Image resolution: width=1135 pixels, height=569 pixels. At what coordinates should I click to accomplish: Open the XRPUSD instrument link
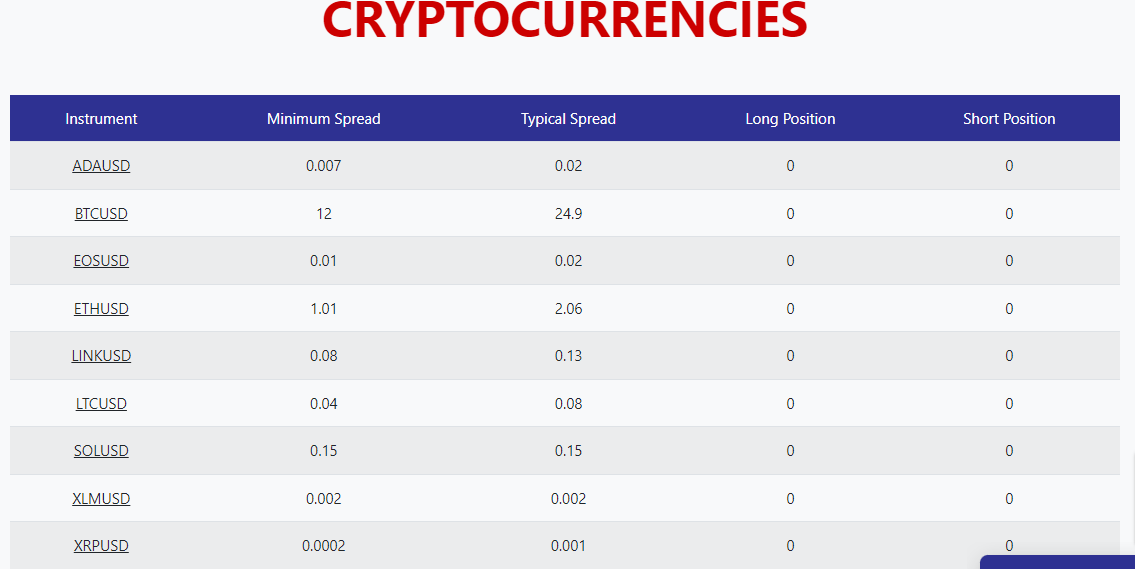pos(101,545)
